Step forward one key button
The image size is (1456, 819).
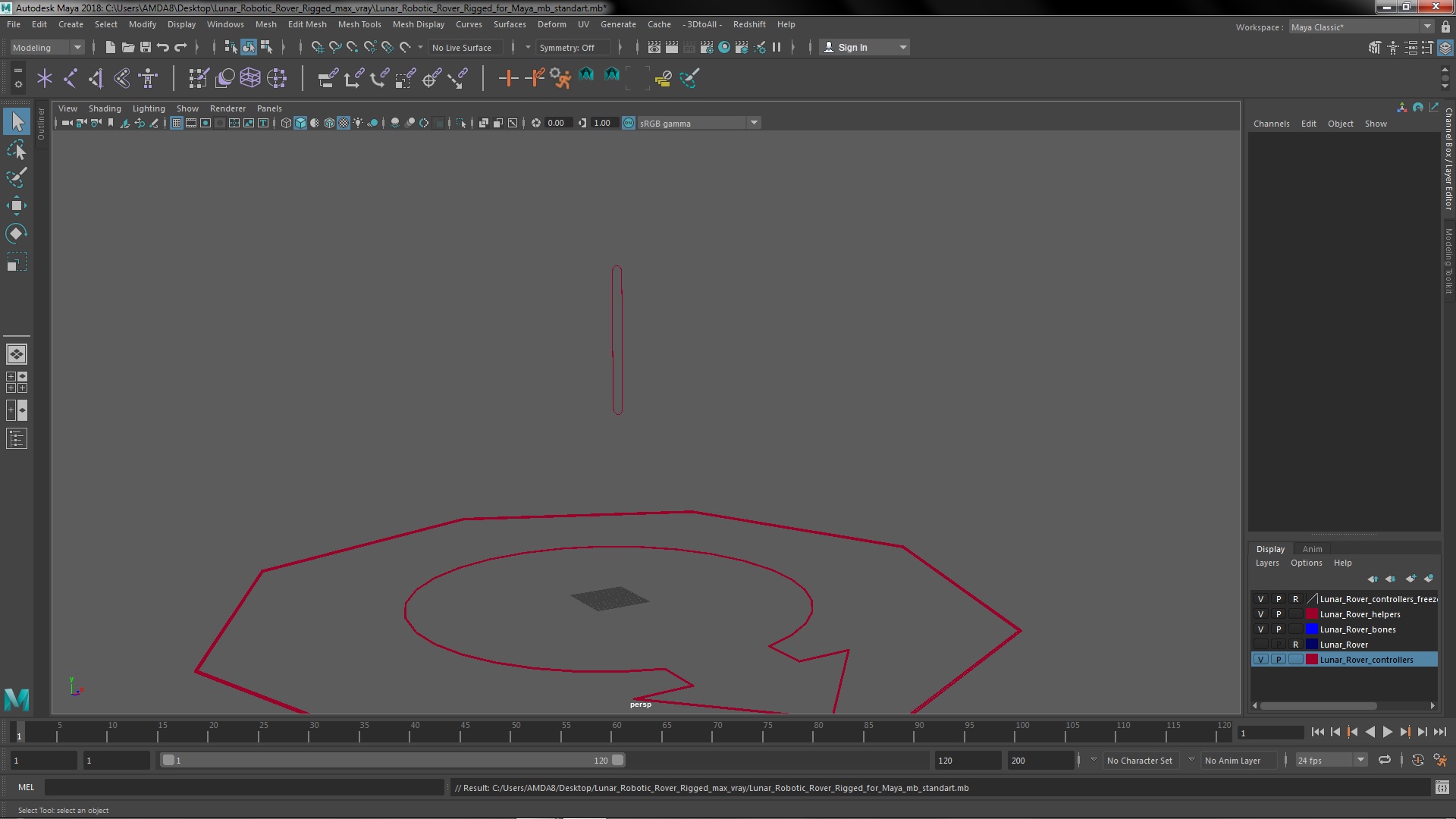(1404, 732)
